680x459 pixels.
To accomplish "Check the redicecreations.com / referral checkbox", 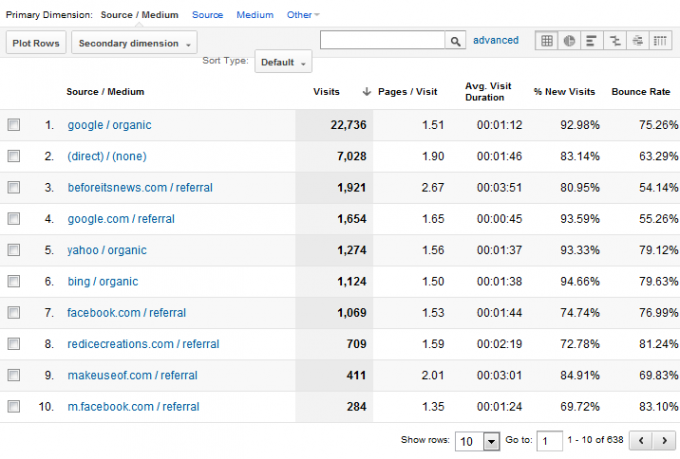I will click(14, 344).
